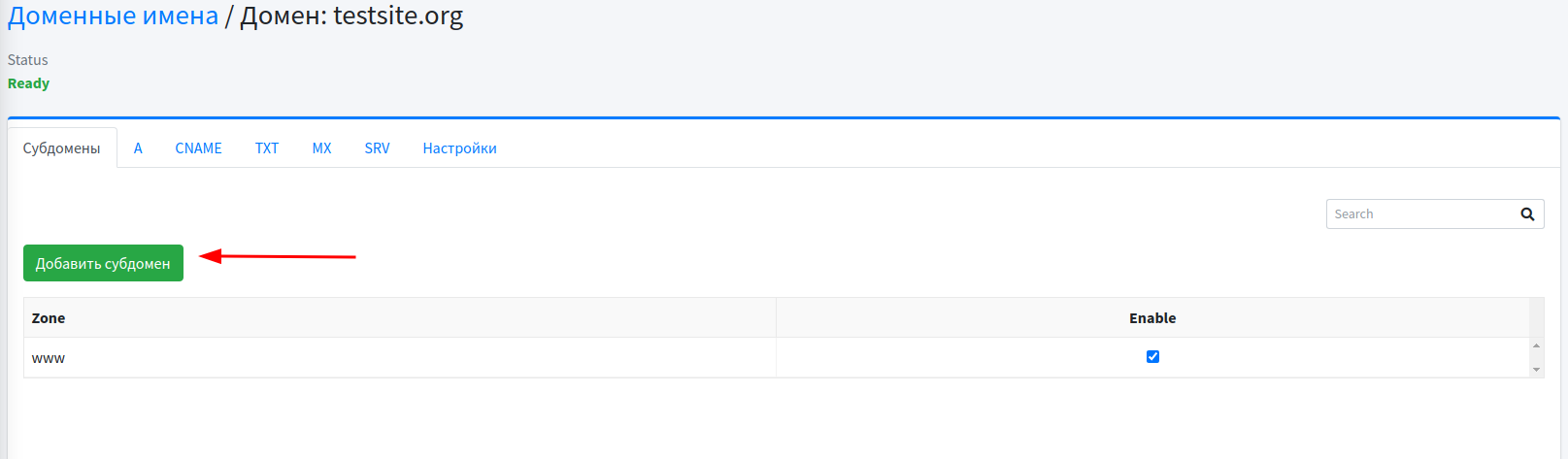
Task: Click the green Ready status text
Action: (28, 83)
